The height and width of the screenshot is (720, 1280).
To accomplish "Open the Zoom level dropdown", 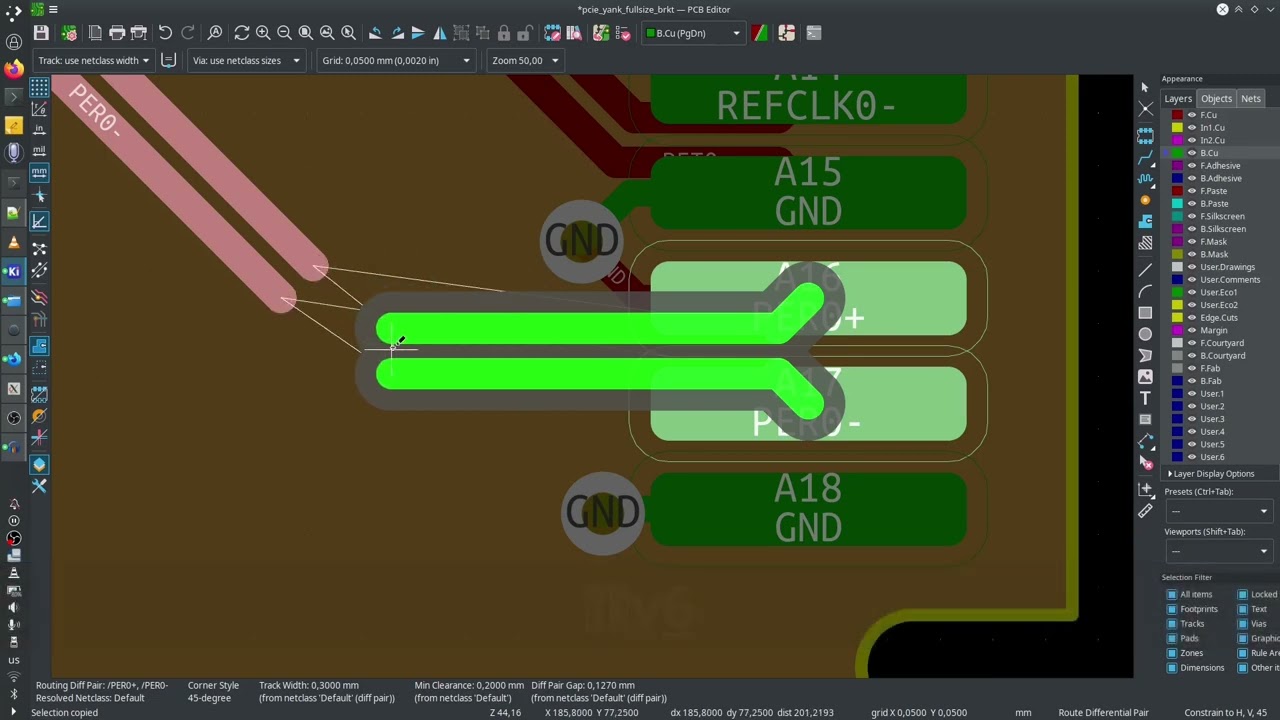I will [525, 60].
